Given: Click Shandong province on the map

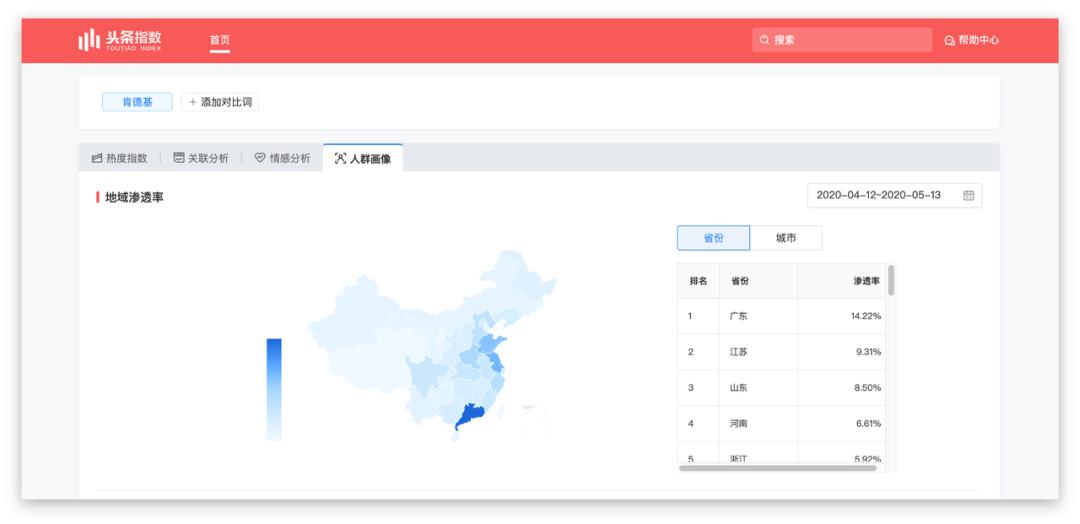Looking at the screenshot, I should 491,342.
